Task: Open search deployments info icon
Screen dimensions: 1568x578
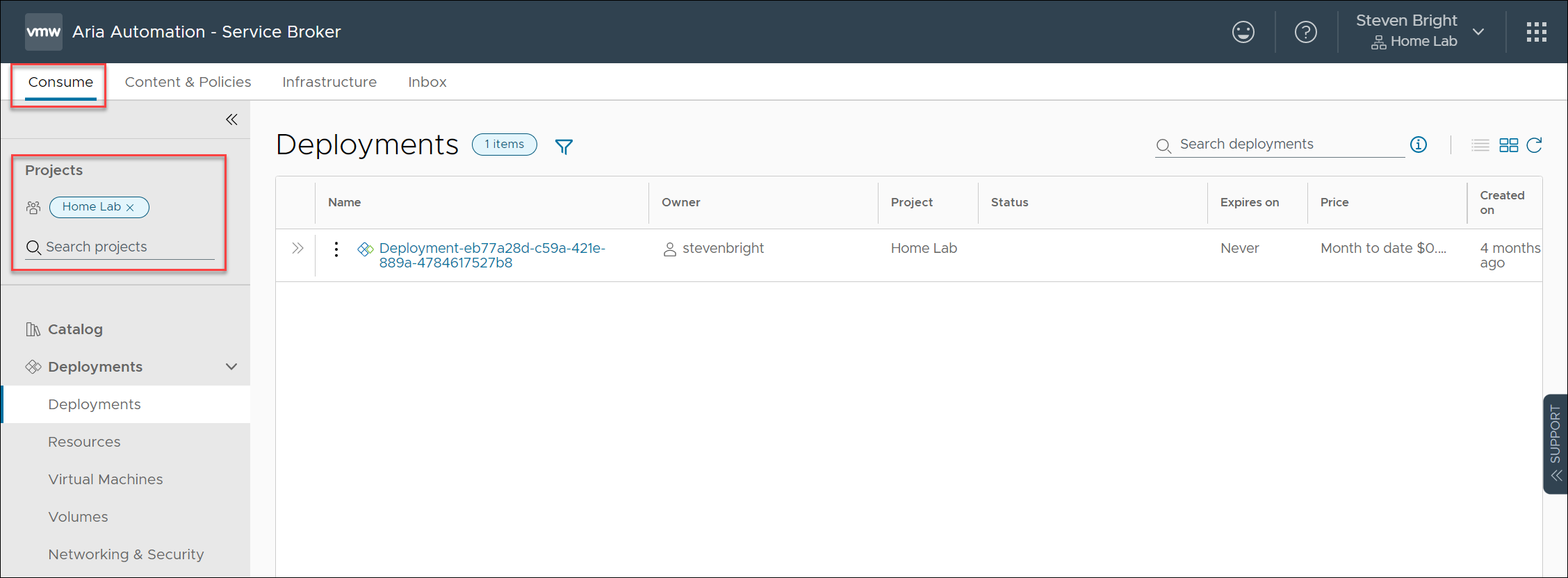Action: [x=1419, y=144]
